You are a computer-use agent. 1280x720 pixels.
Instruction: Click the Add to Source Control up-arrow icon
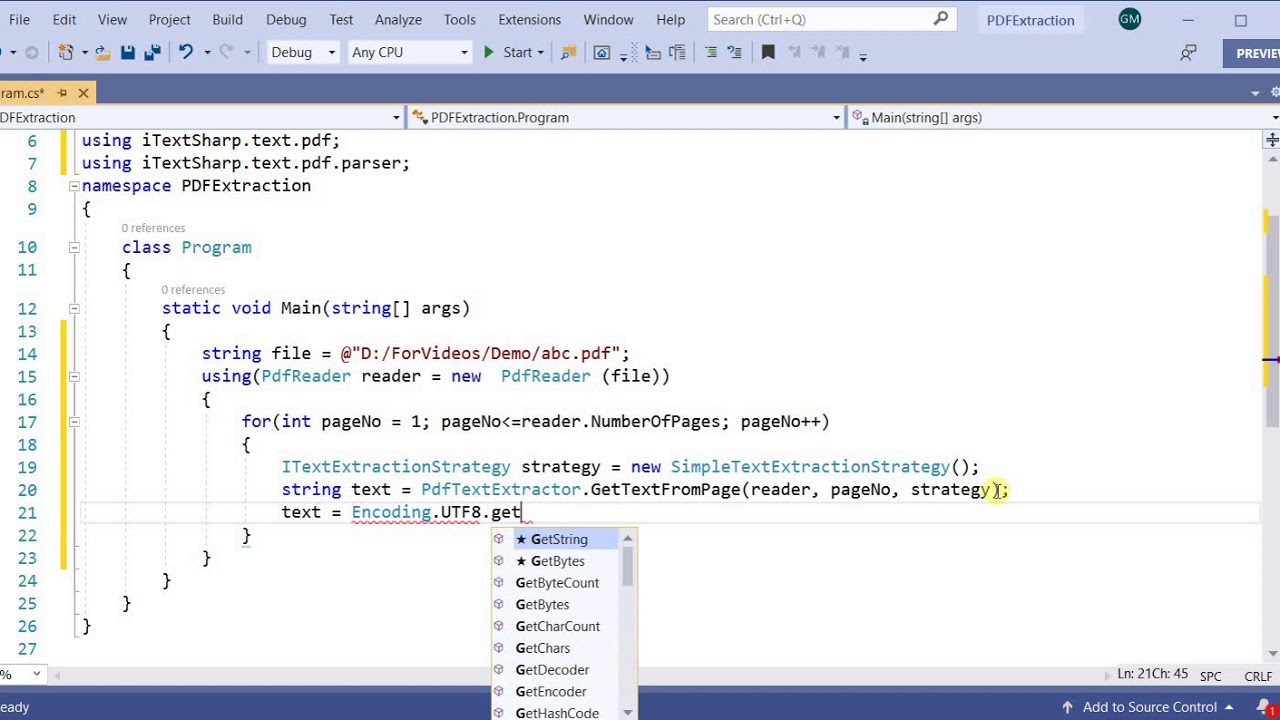(1067, 707)
